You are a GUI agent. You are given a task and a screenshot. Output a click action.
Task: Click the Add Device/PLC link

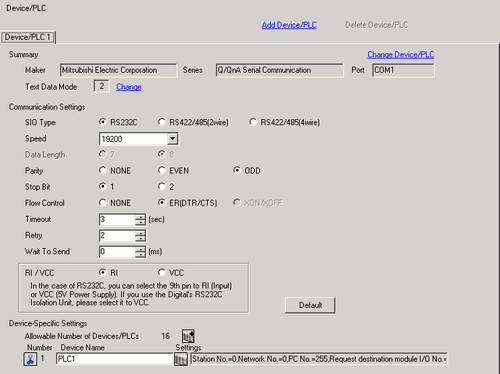[x=289, y=25]
